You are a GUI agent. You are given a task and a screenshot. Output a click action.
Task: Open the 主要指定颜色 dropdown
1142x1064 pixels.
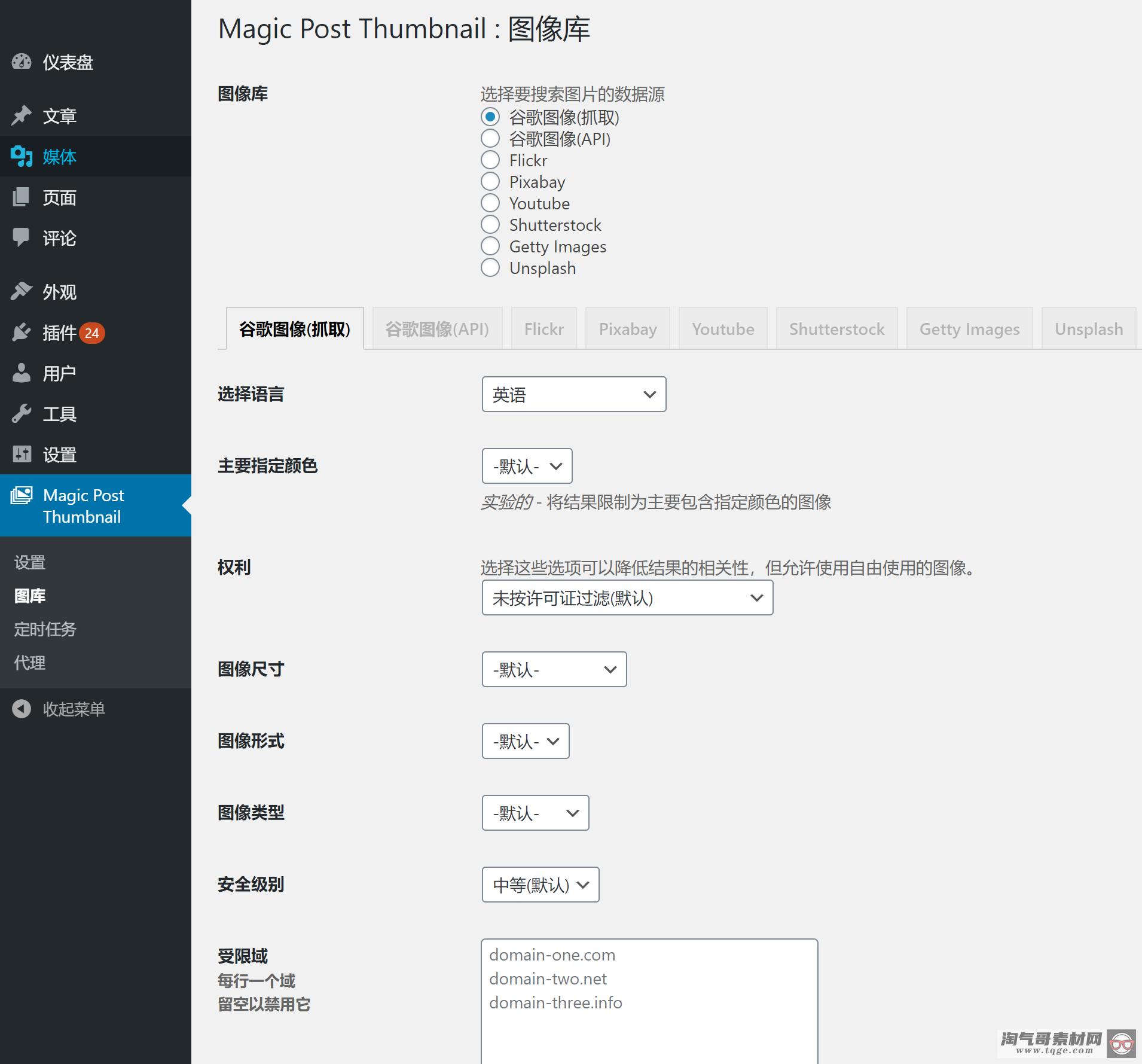click(527, 466)
